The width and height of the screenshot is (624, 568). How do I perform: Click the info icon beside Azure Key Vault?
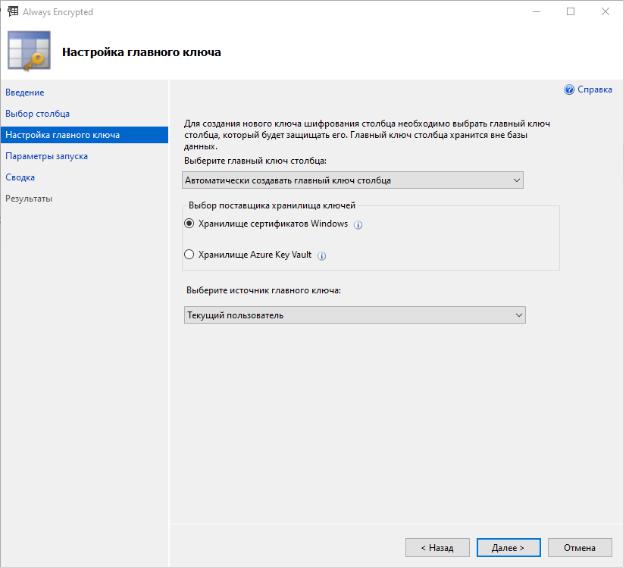point(322,256)
